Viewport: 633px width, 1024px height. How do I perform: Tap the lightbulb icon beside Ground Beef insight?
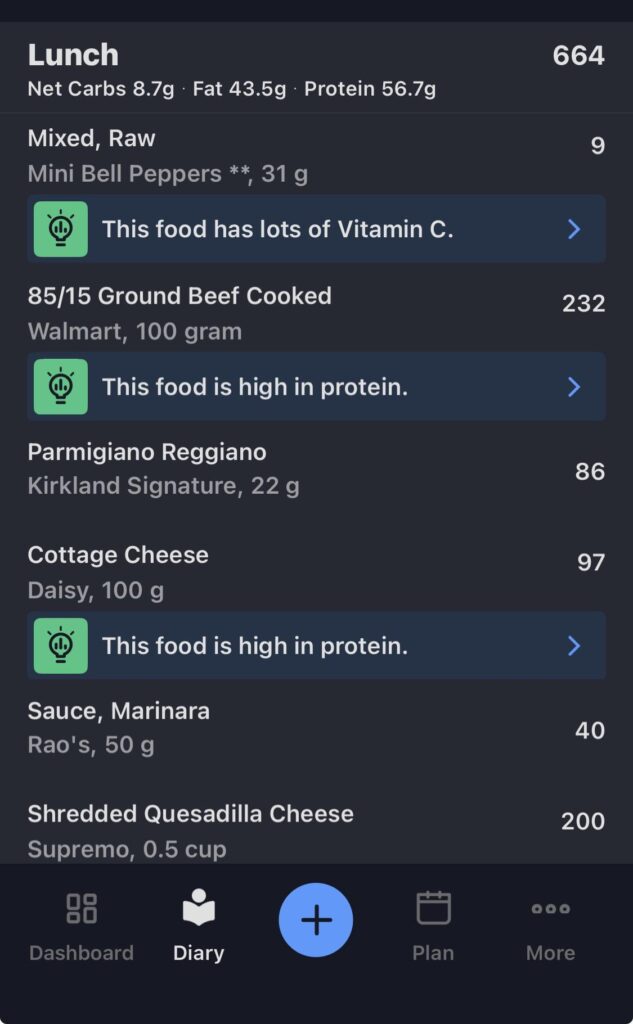61,386
